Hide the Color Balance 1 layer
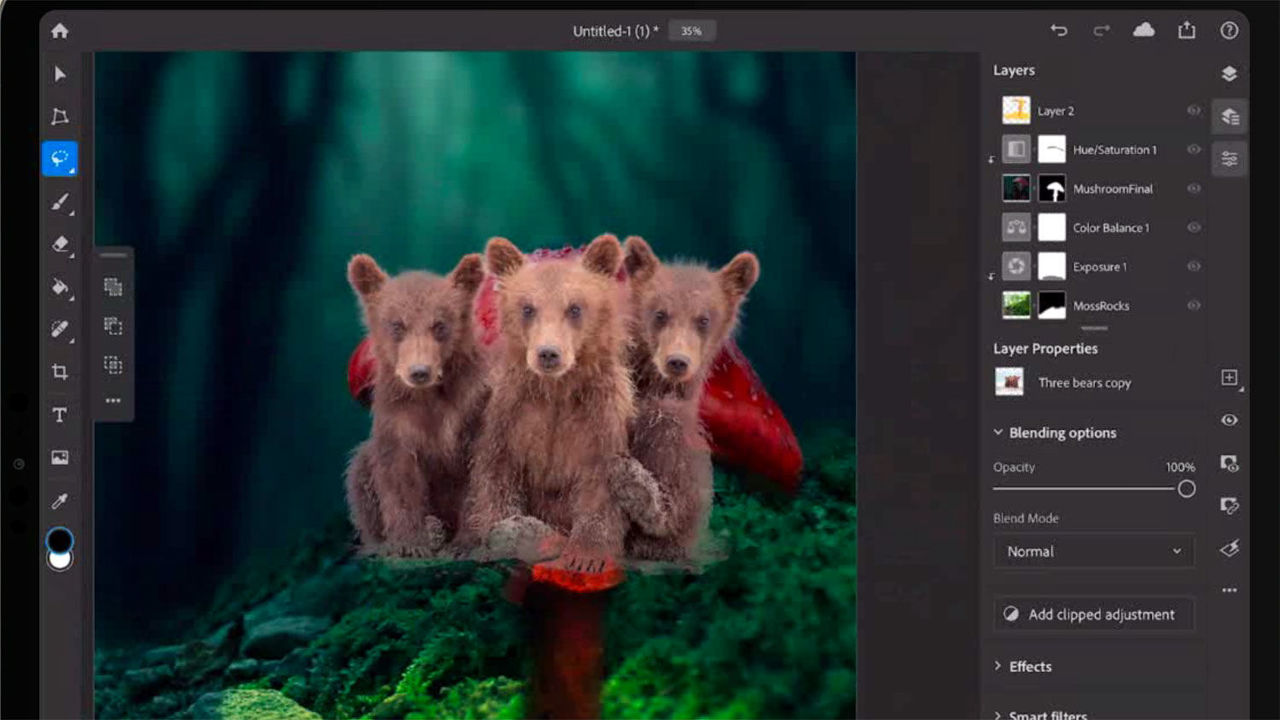The image size is (1280, 720). coord(1193,227)
